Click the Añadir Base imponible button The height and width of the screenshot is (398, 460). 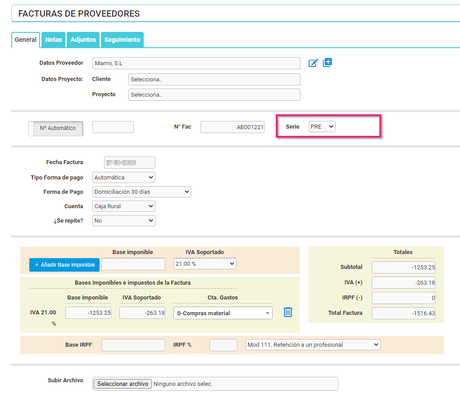(64, 265)
